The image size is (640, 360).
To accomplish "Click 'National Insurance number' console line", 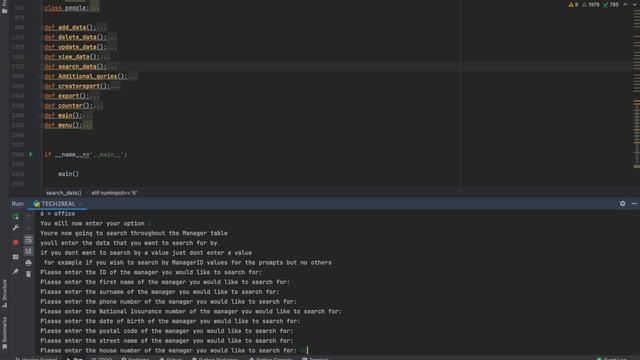I will click(191, 311).
